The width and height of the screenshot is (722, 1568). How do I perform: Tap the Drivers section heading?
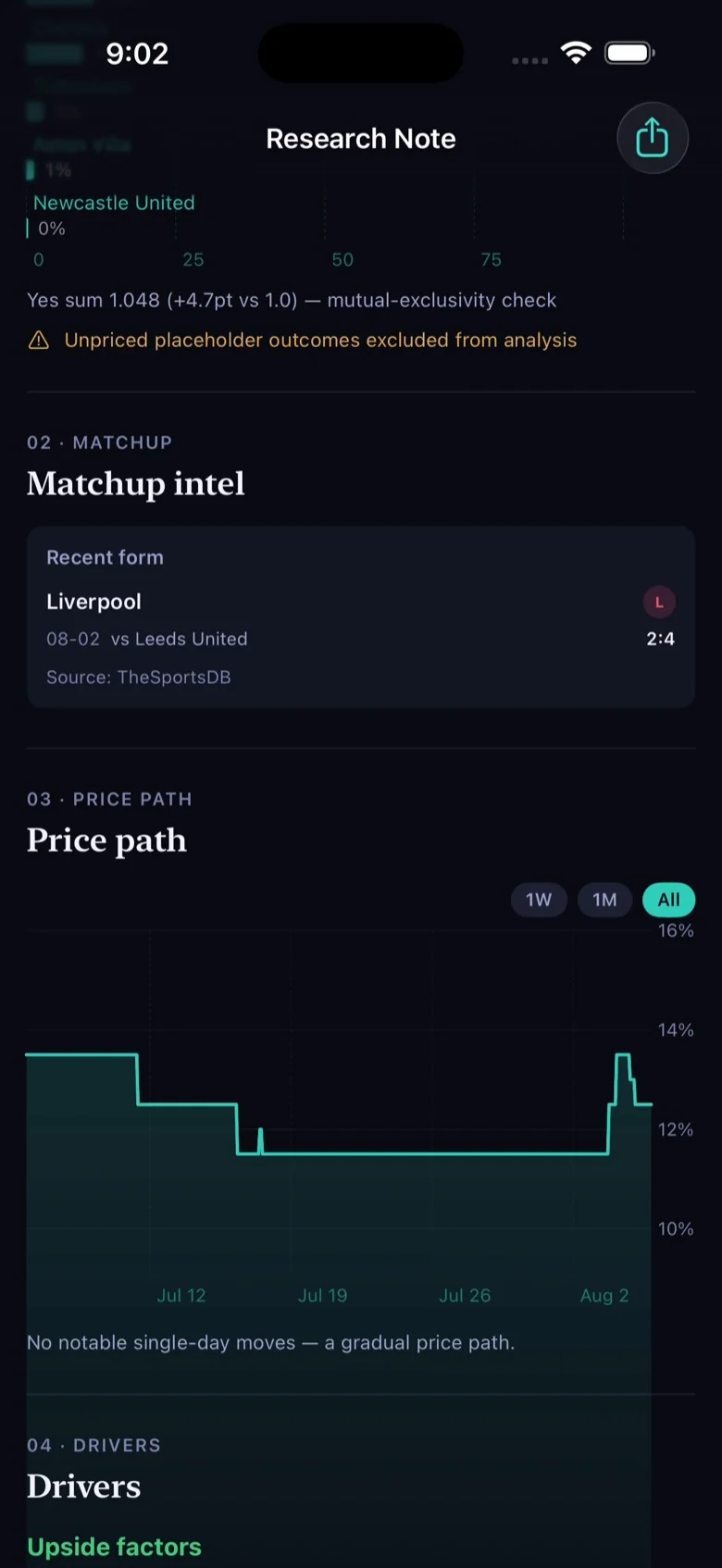(x=84, y=1487)
